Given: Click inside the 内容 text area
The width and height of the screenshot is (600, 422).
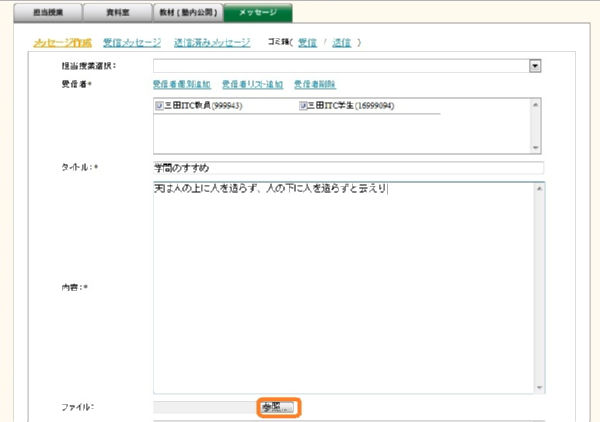Looking at the screenshot, I should pyautogui.click(x=340, y=290).
